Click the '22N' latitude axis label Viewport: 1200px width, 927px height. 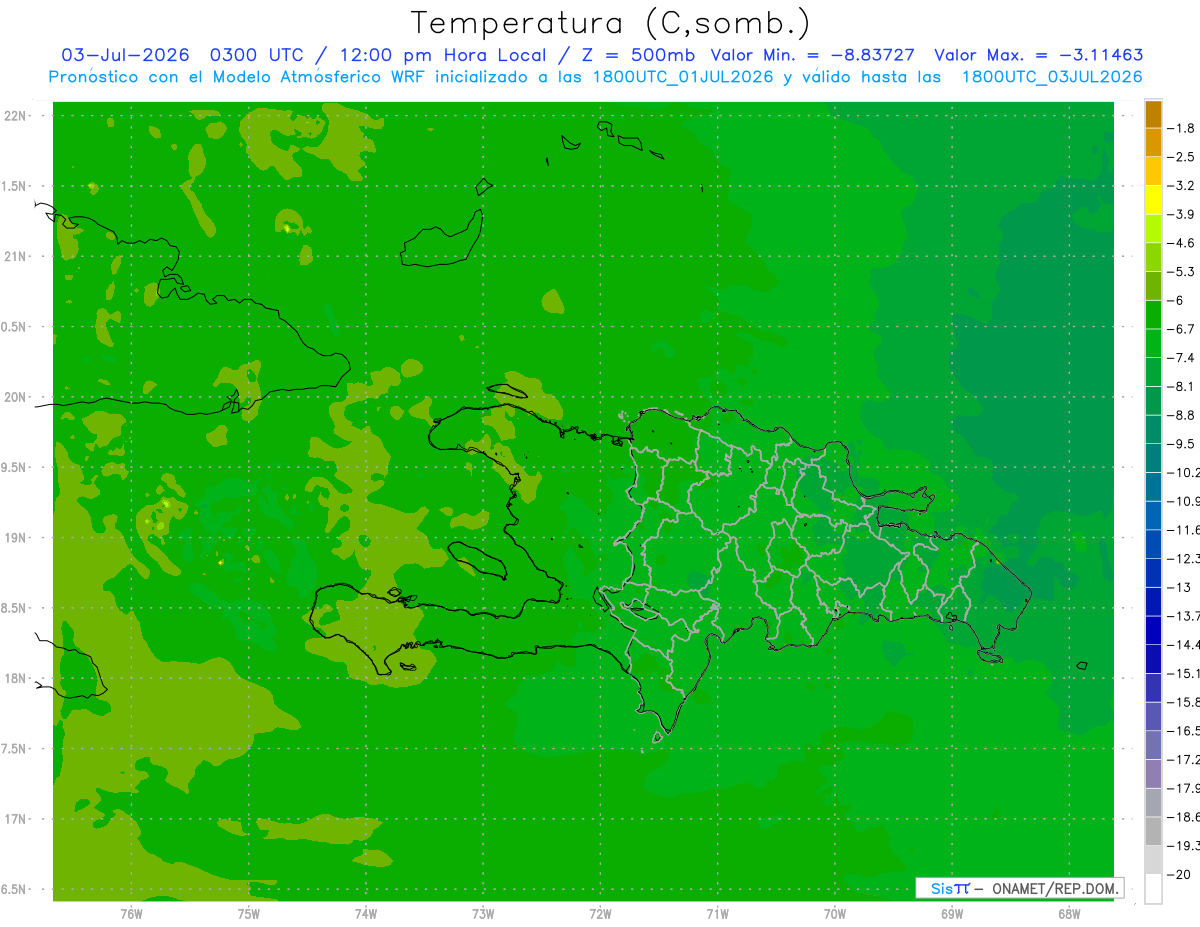click(15, 116)
